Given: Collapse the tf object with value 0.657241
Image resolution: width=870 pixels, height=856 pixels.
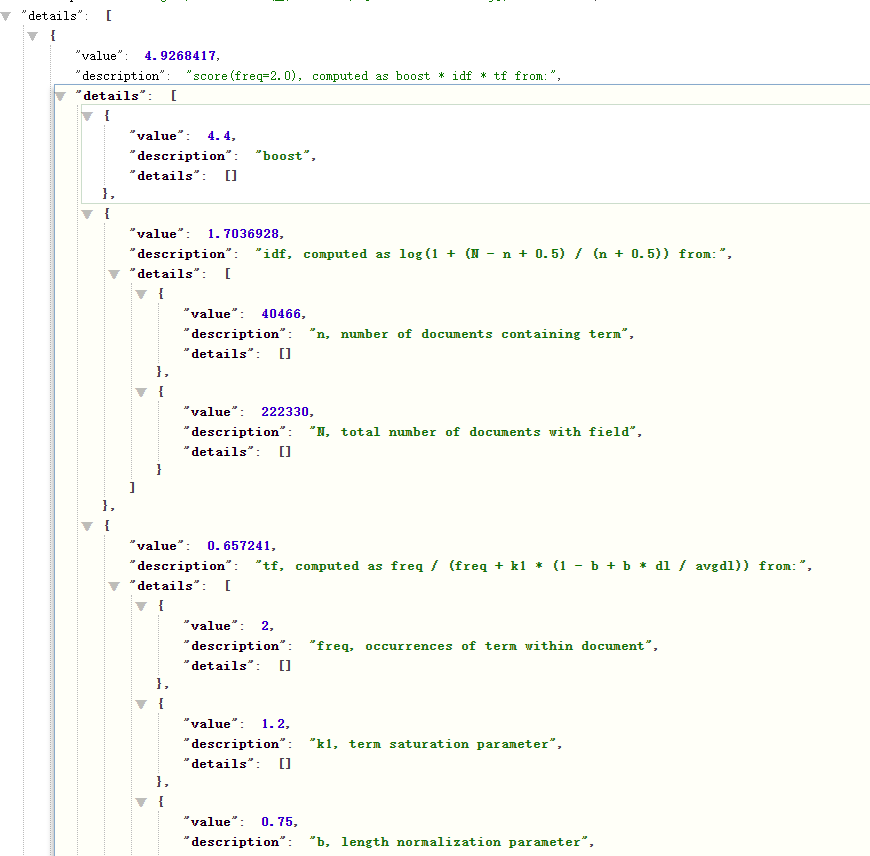Looking at the screenshot, I should (x=87, y=526).
